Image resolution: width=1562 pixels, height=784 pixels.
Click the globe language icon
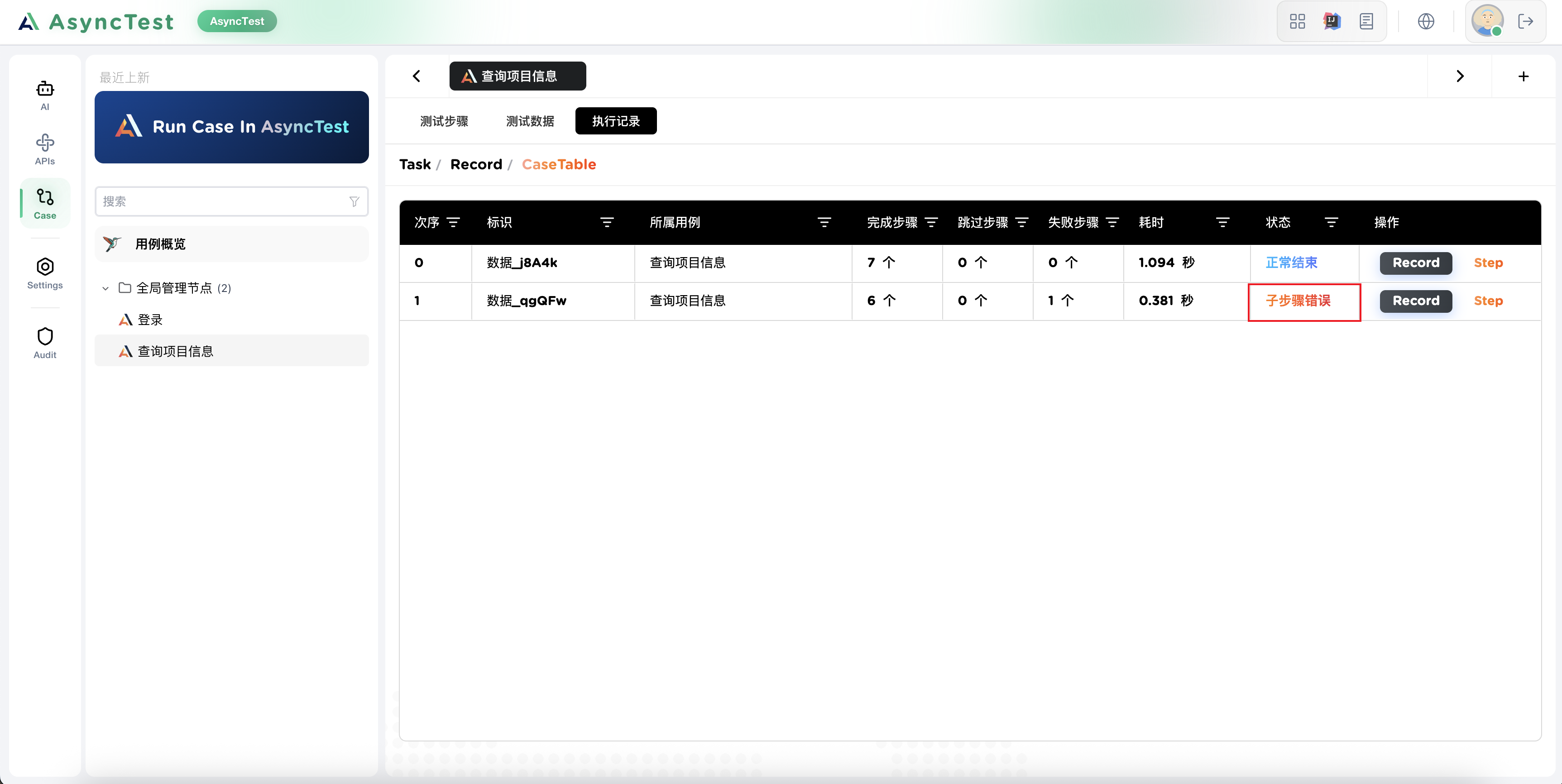click(1426, 22)
